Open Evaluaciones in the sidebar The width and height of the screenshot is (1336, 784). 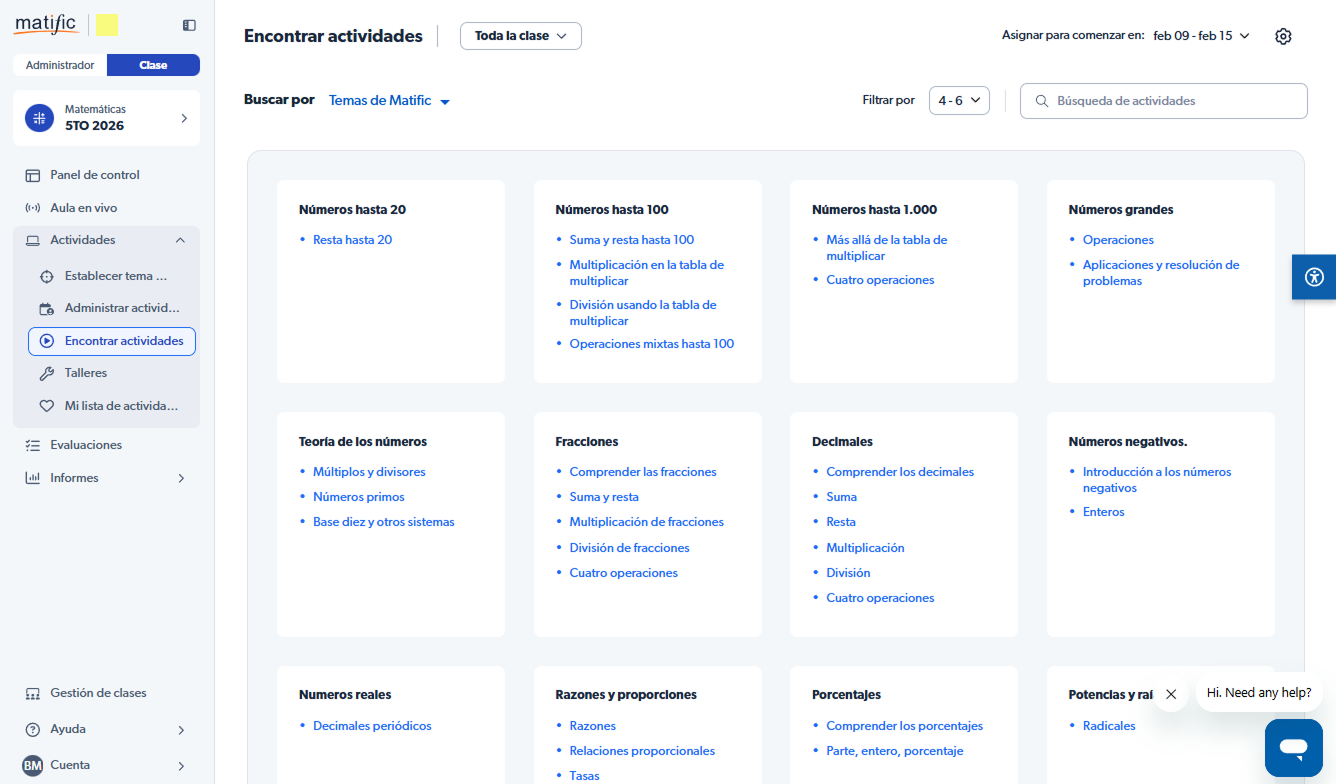pyautogui.click(x=86, y=445)
